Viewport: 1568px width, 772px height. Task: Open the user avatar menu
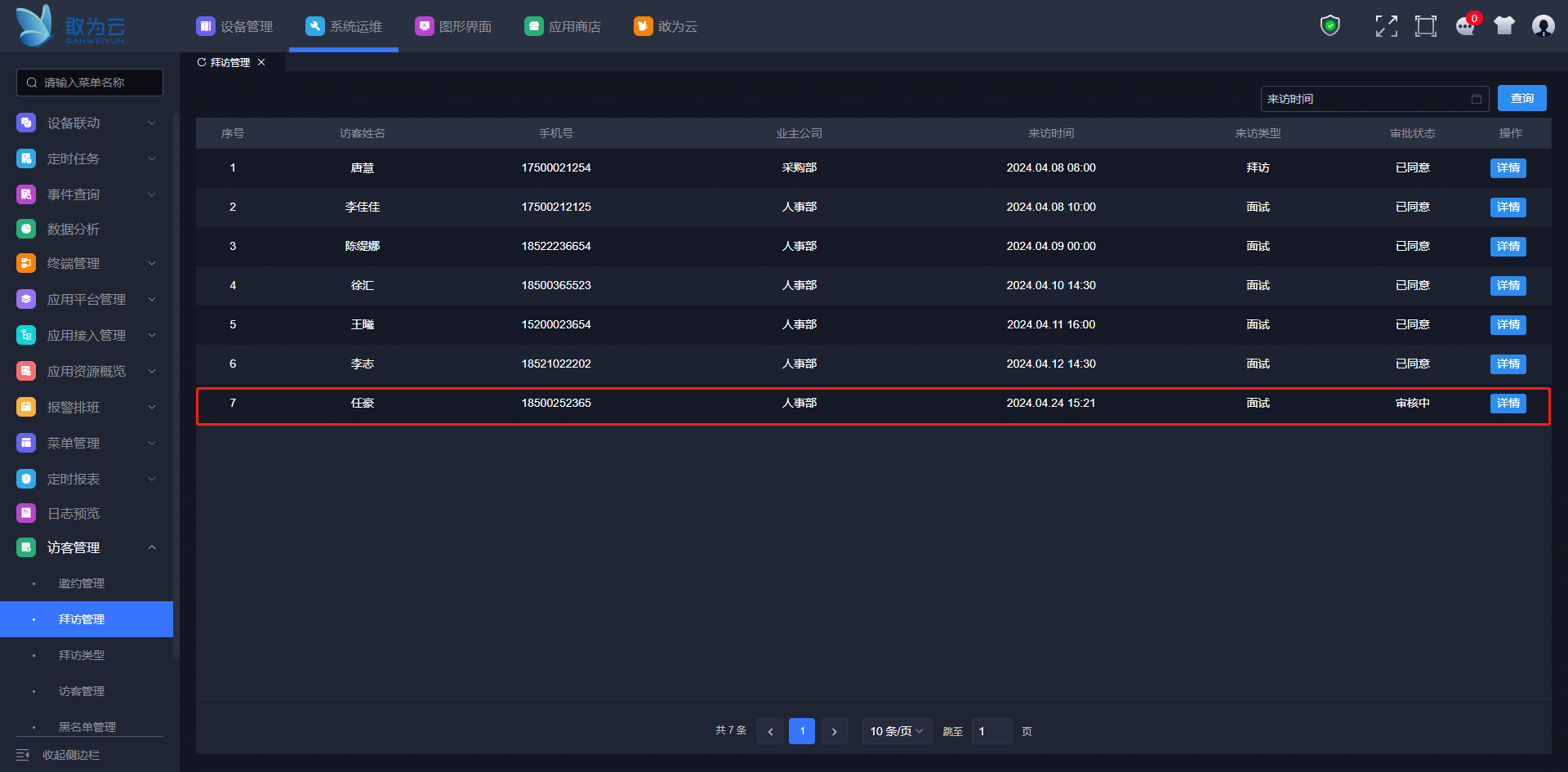click(x=1543, y=26)
